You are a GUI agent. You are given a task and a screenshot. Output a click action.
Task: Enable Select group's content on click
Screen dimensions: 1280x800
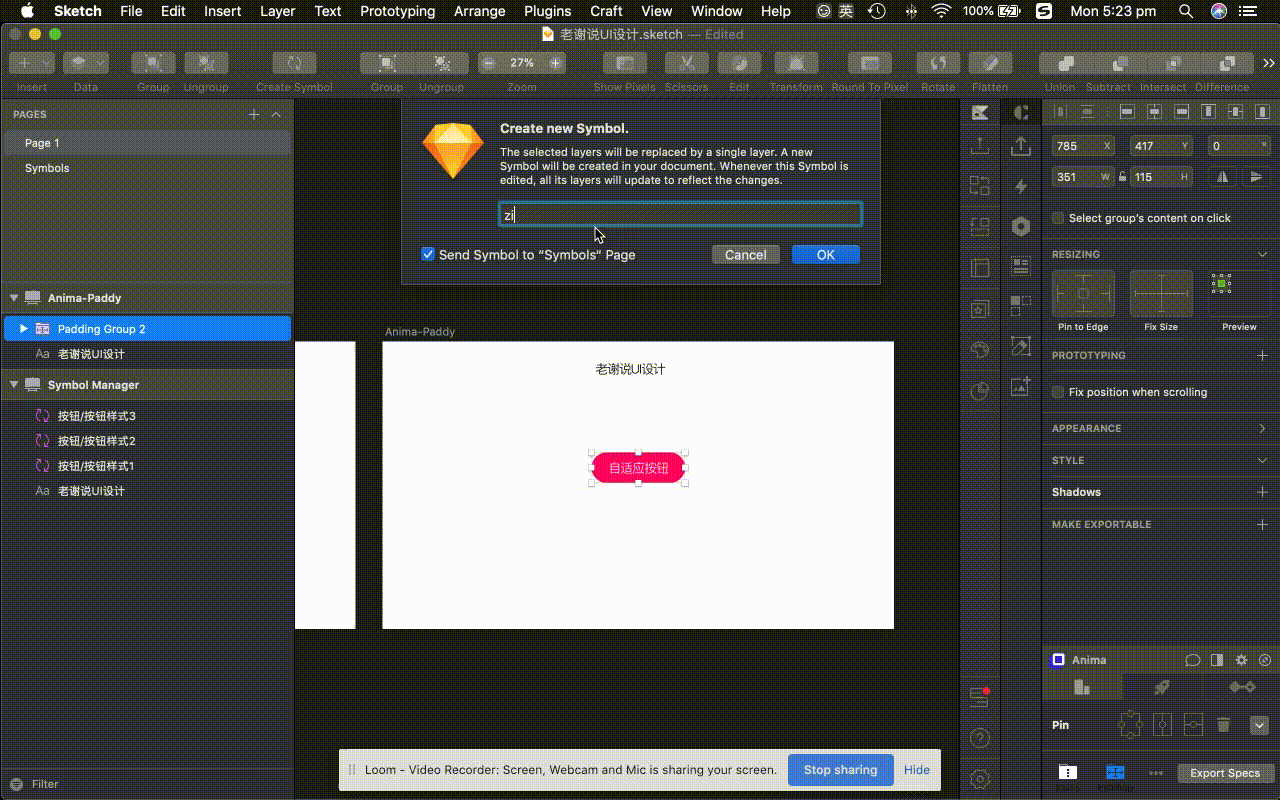pyautogui.click(x=1058, y=218)
